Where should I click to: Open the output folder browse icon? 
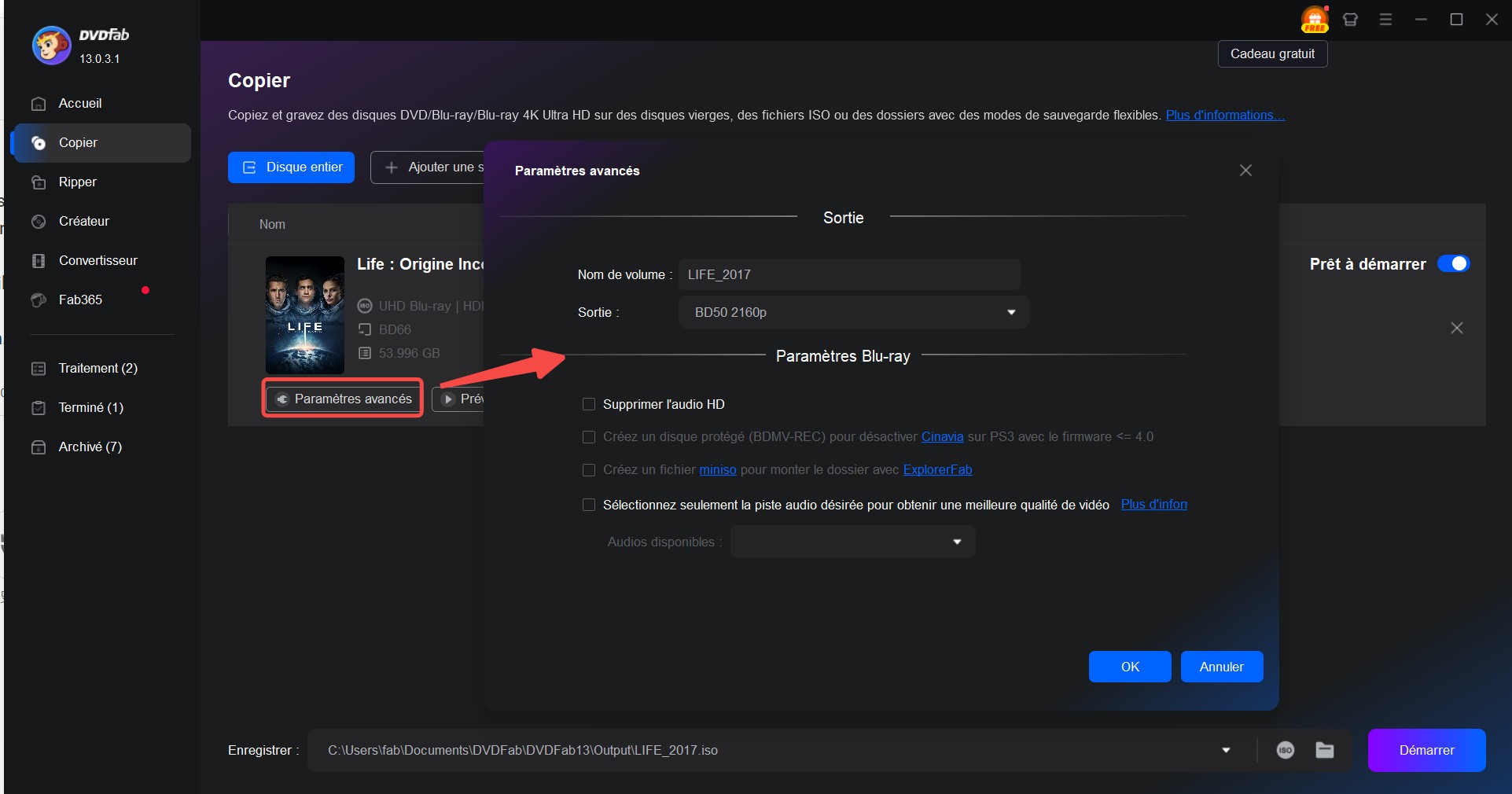coord(1325,750)
